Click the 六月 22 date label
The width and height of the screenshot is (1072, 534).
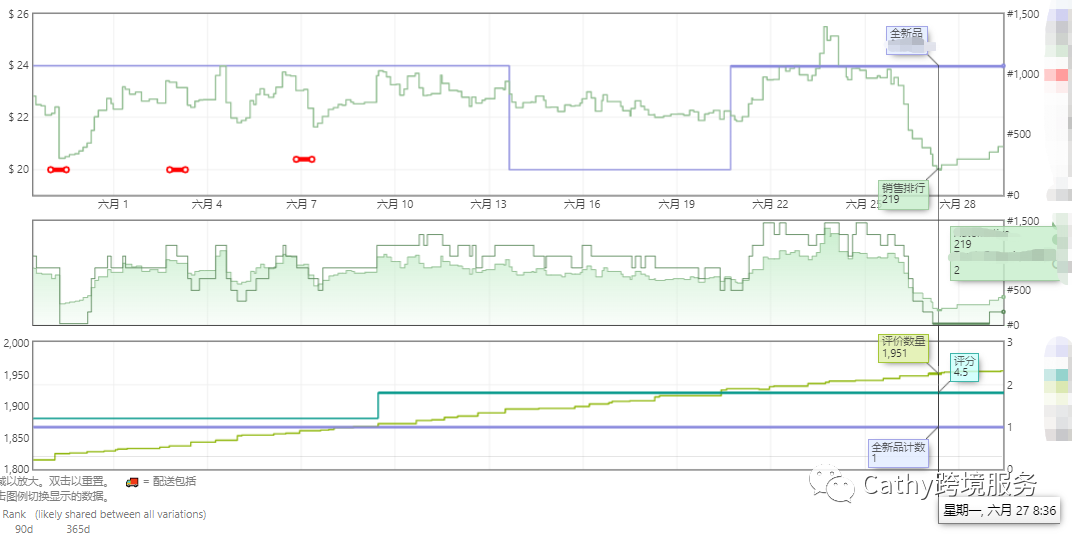pyautogui.click(x=770, y=204)
